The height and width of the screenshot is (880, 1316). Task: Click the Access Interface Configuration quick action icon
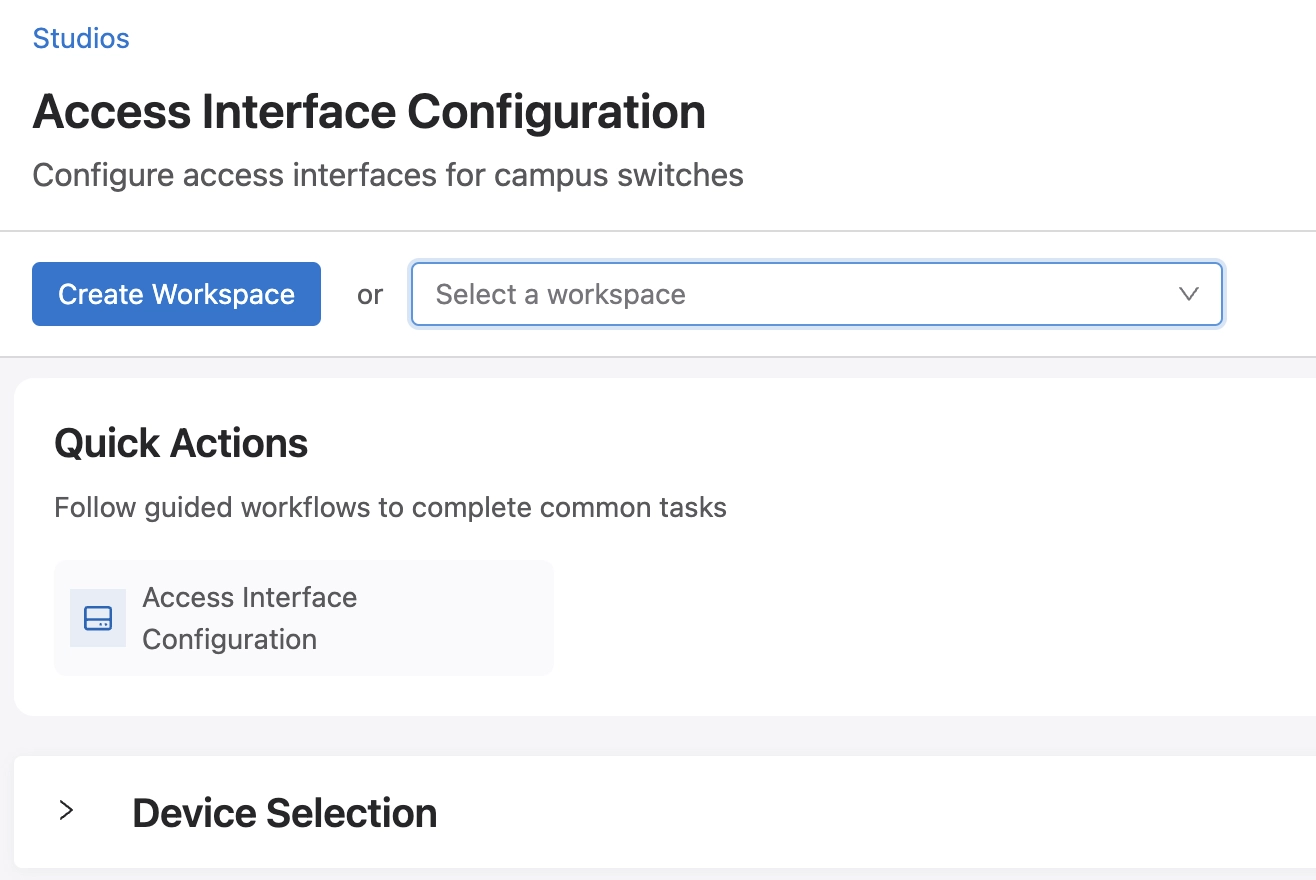click(98, 618)
